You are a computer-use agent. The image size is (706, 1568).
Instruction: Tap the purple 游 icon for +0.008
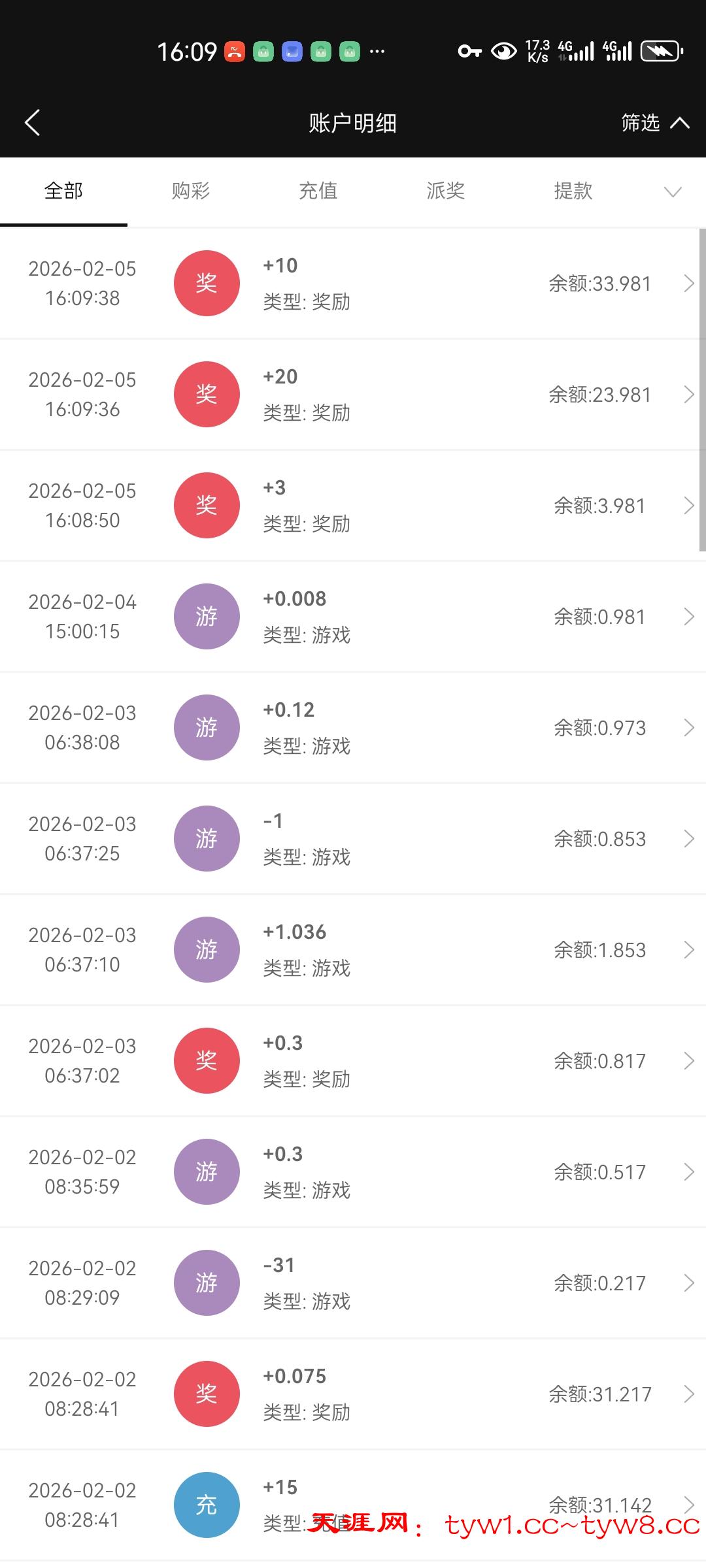(207, 616)
